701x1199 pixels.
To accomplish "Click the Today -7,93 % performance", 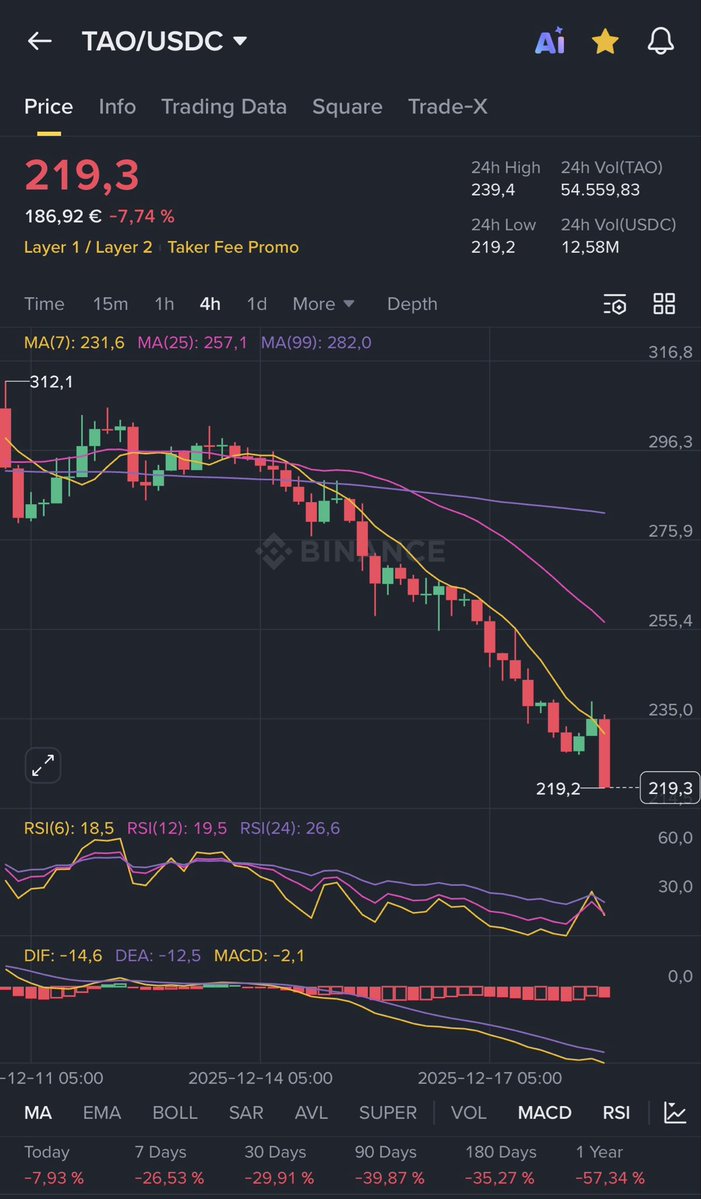I will click(x=54, y=1165).
